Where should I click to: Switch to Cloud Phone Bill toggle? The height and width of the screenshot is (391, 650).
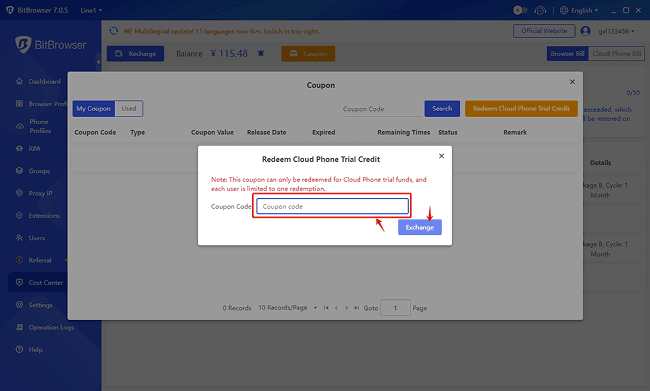click(x=616, y=53)
